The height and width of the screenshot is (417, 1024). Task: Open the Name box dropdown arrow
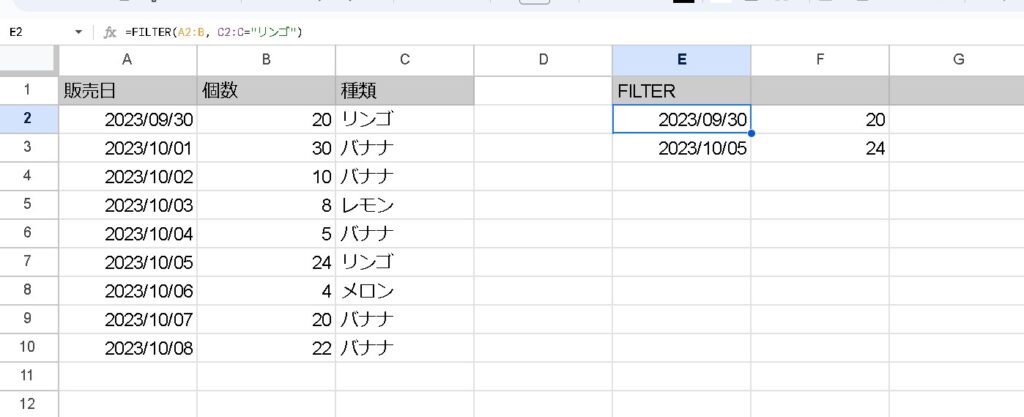(x=78, y=33)
